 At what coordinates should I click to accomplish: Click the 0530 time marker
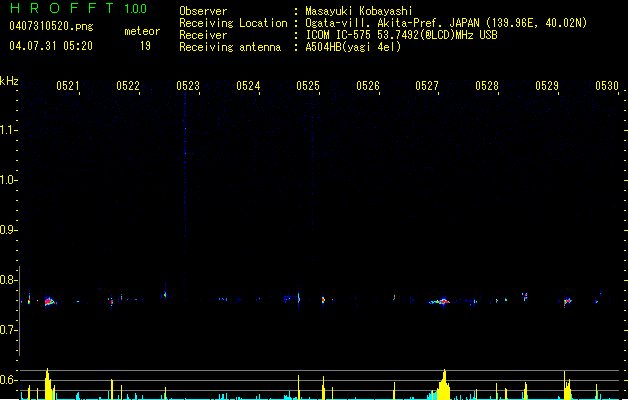607,85
